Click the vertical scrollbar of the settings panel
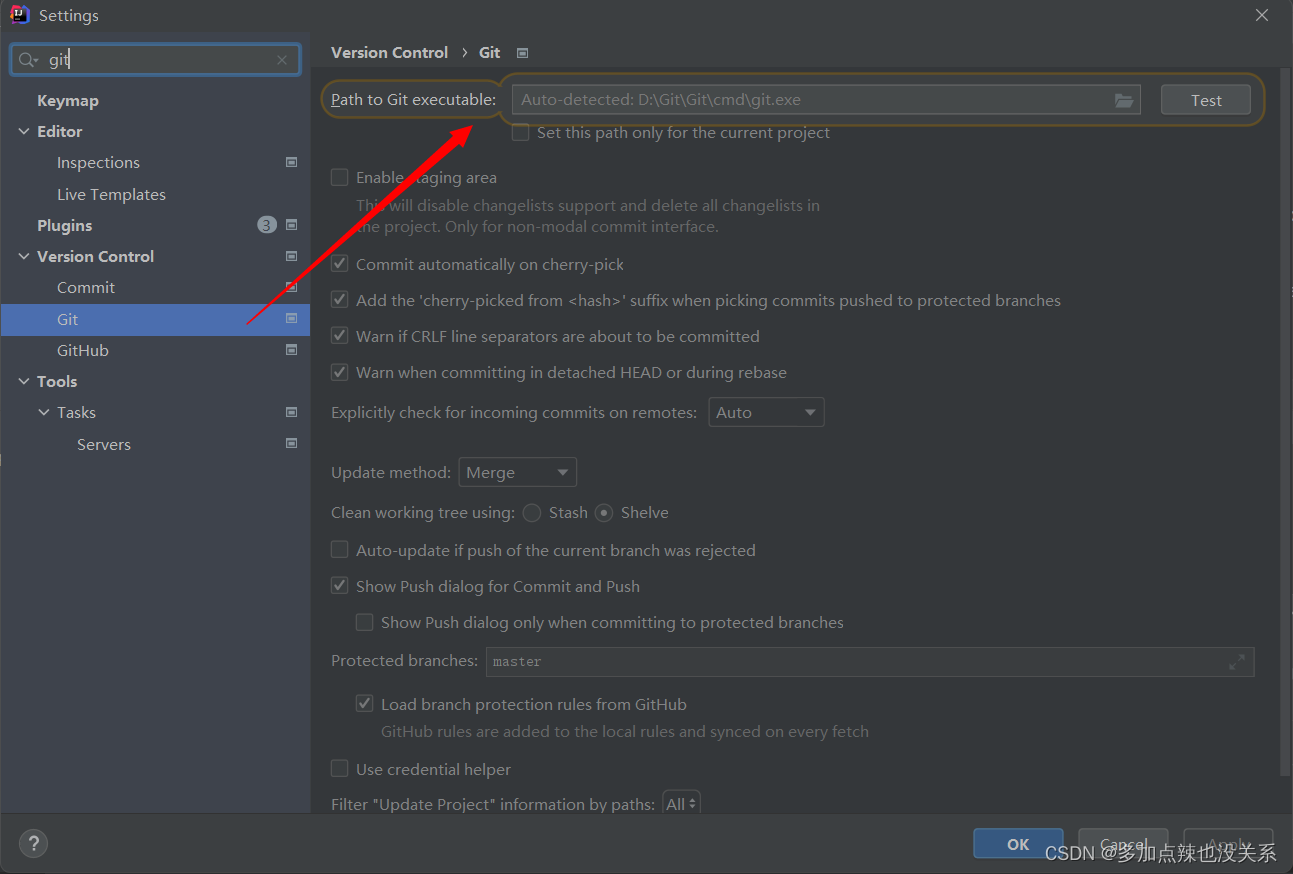Screen dimensions: 1293x874 coord(1285,422)
